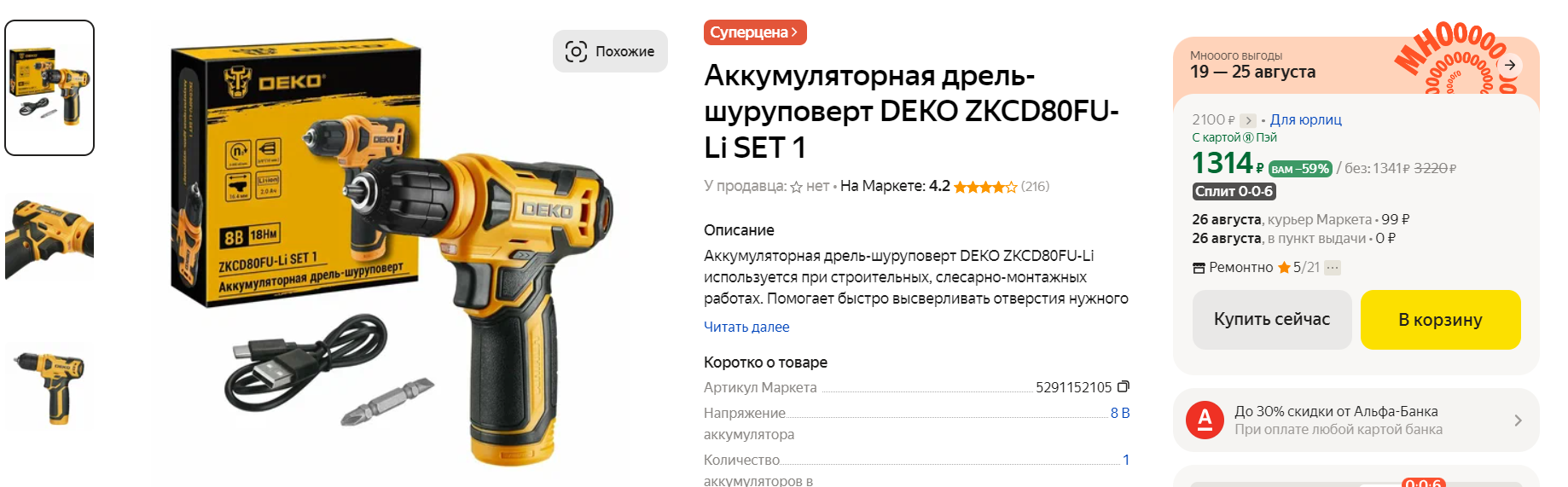Open the Суперцена badge arrow
Viewport: 1568px width, 487px height.
794,32
